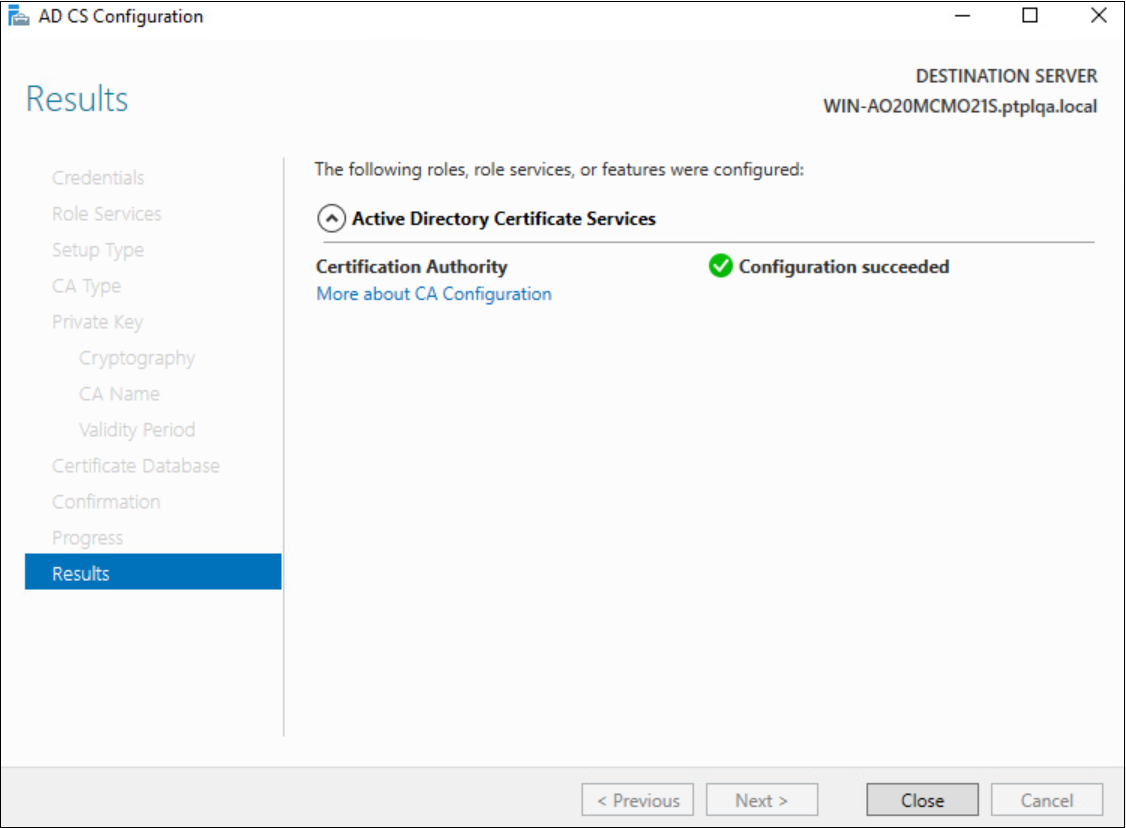This screenshot has height=828, width=1126.
Task: Click the AD CS Configuration title bar icon
Action: [x=18, y=16]
